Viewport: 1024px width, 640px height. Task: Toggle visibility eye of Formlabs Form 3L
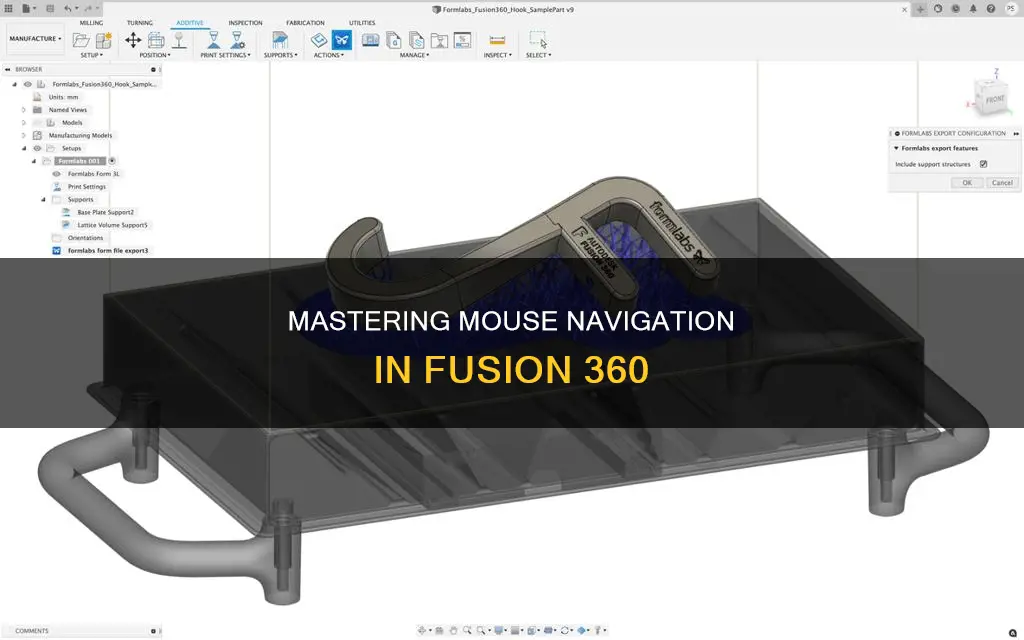(56, 174)
